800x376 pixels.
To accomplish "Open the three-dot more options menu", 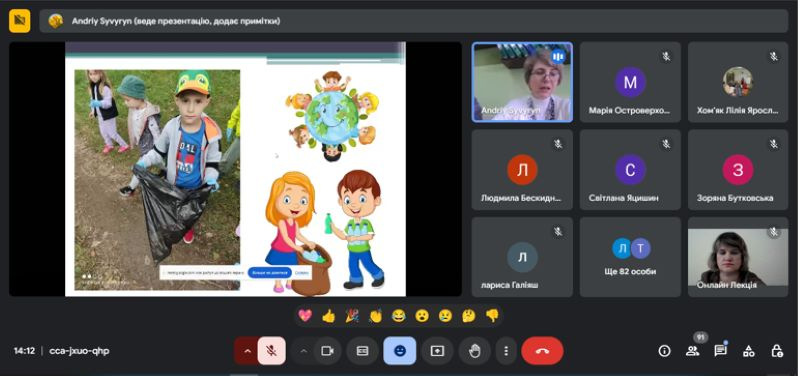I will (x=506, y=350).
